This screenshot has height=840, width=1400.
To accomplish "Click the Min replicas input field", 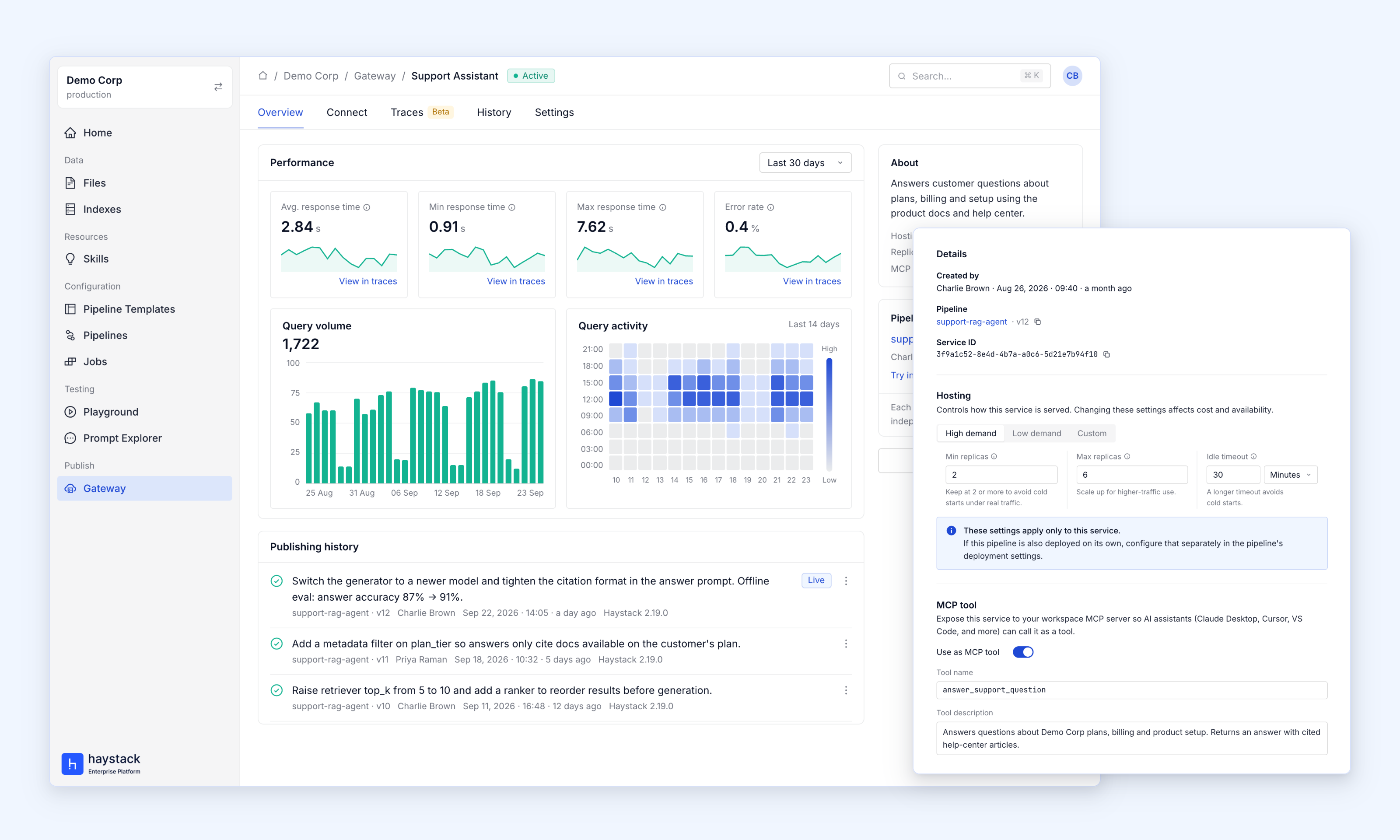I will pyautogui.click(x=1001, y=474).
